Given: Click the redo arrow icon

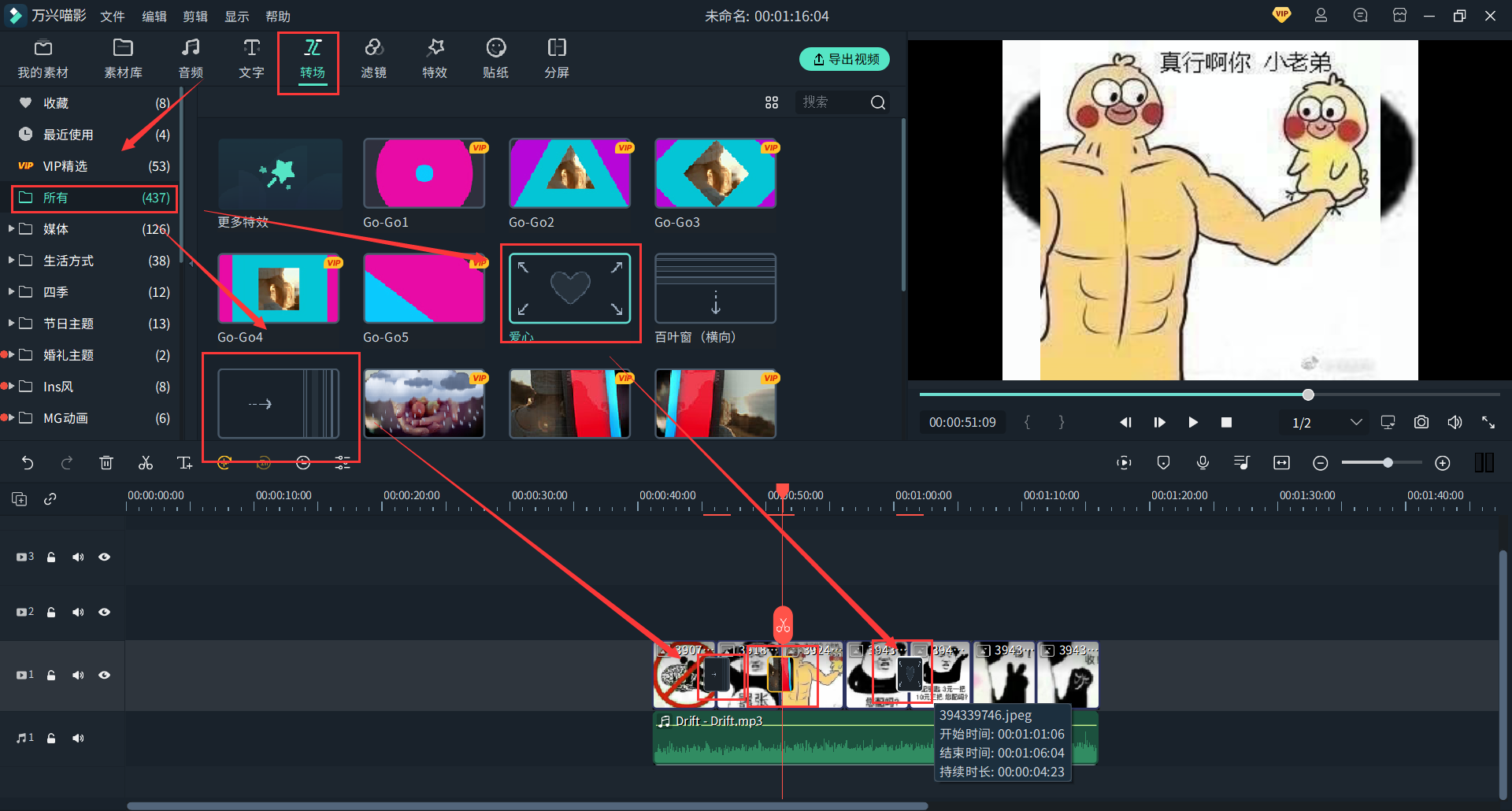Looking at the screenshot, I should coord(67,463).
